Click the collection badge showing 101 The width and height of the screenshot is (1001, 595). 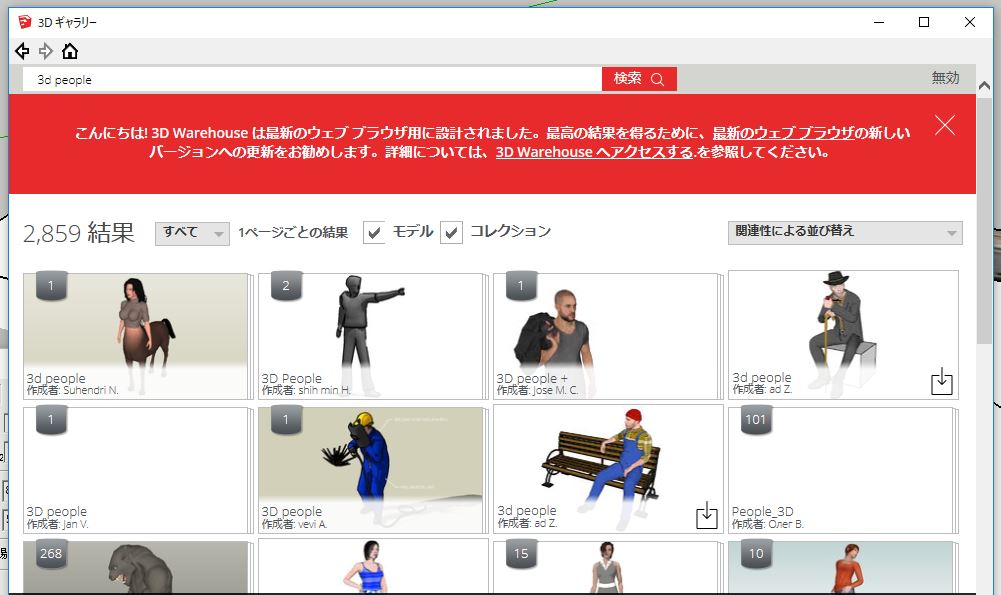756,420
